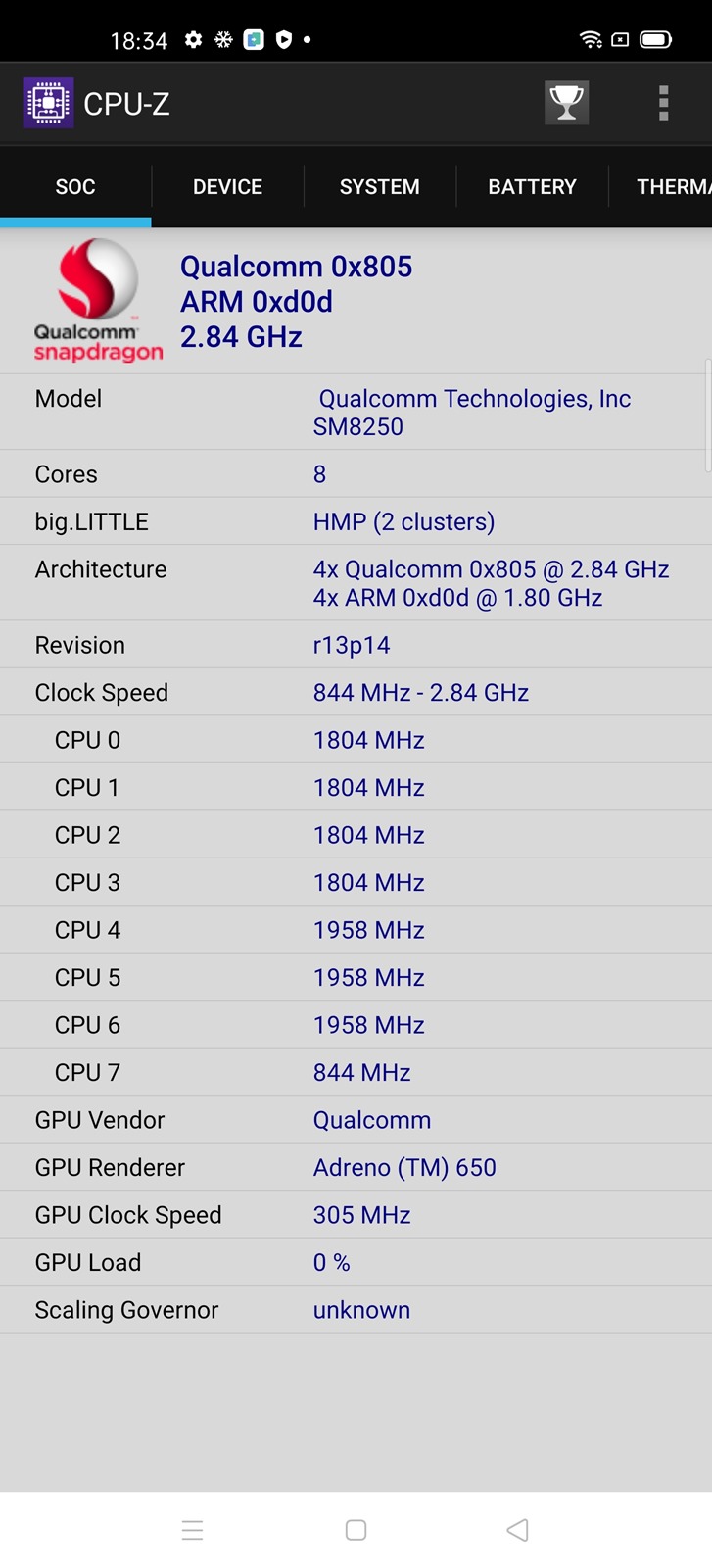Image resolution: width=712 pixels, height=1568 pixels.
Task: Tap the GPU Renderer Adreno 650 row
Action: point(356,1167)
